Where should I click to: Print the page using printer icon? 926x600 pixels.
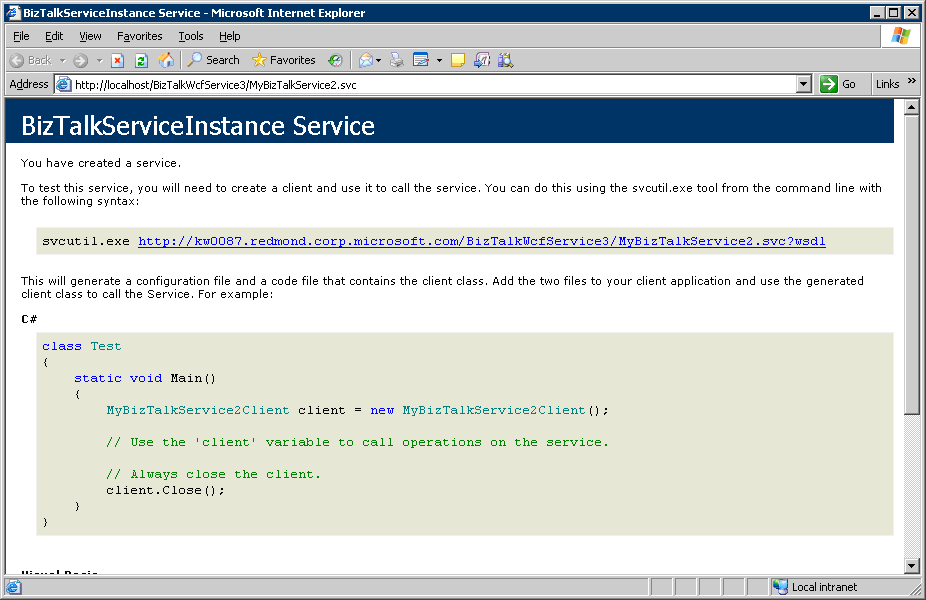397,60
